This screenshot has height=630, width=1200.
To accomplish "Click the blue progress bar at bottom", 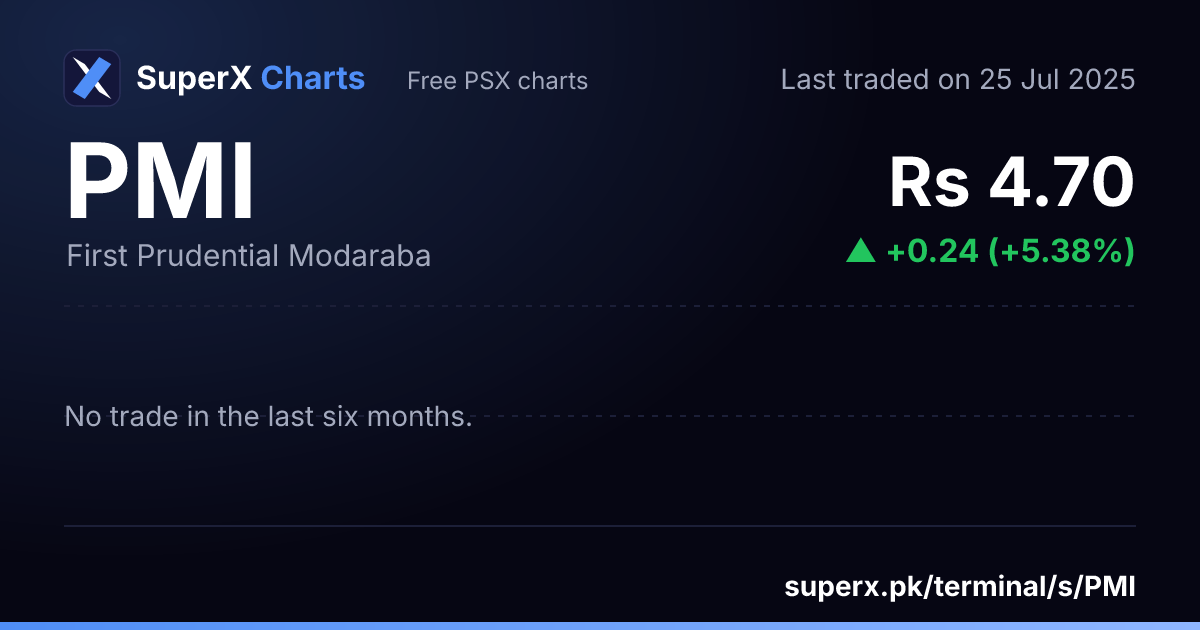I will click(x=600, y=626).
